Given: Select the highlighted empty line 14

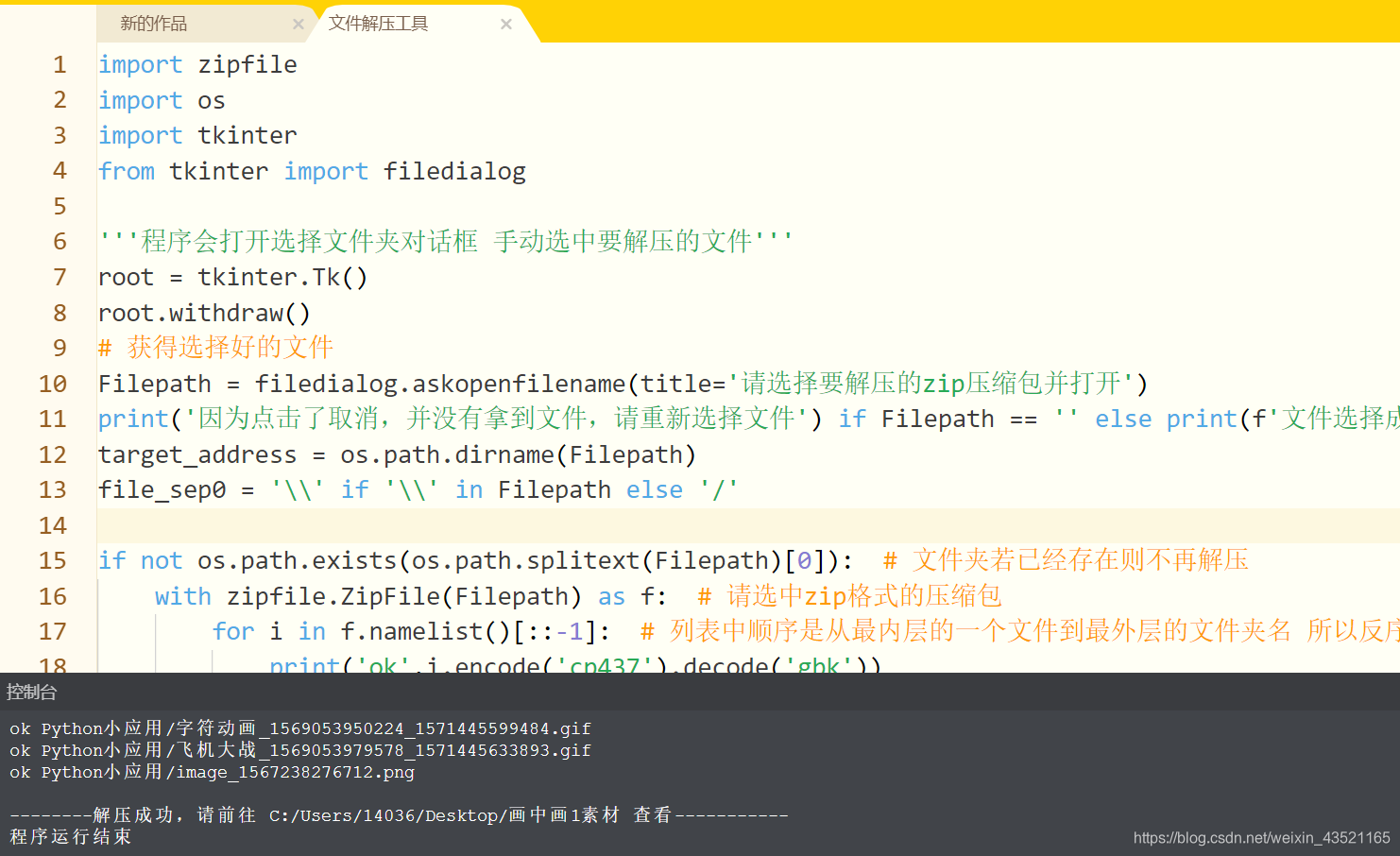Looking at the screenshot, I should click(378, 525).
